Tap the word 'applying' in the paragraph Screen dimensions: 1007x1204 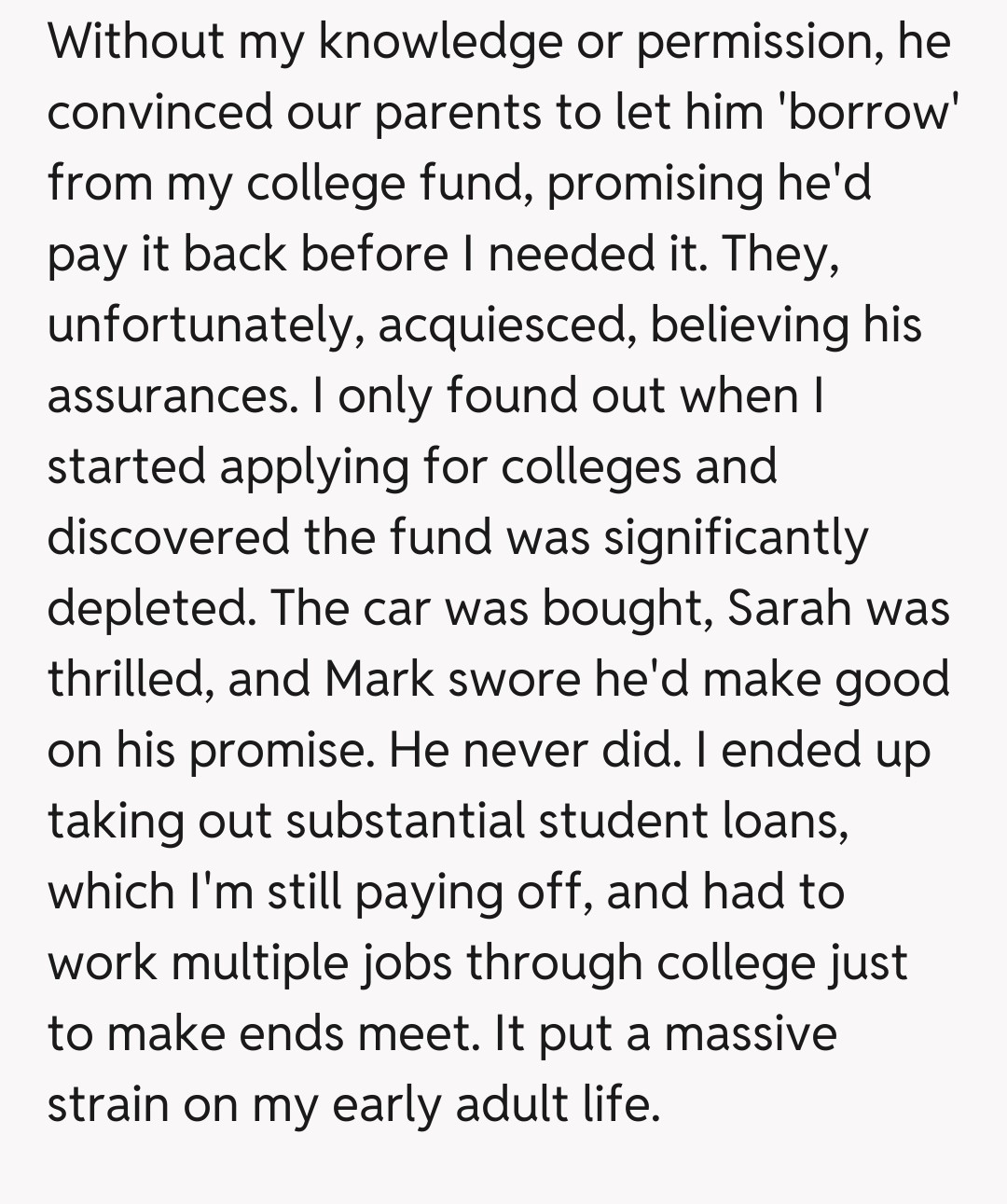click(x=314, y=467)
